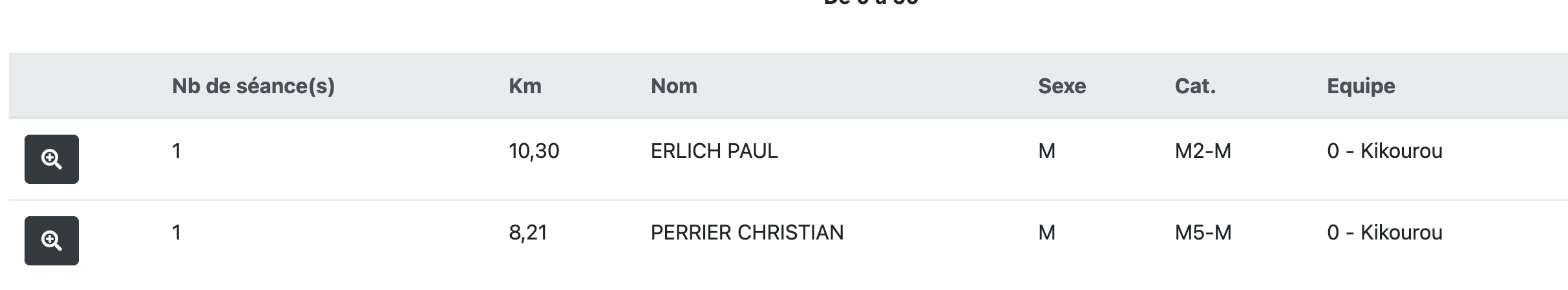
Task: Click Kikourou team in ERLICH PAUL row
Action: click(1384, 151)
